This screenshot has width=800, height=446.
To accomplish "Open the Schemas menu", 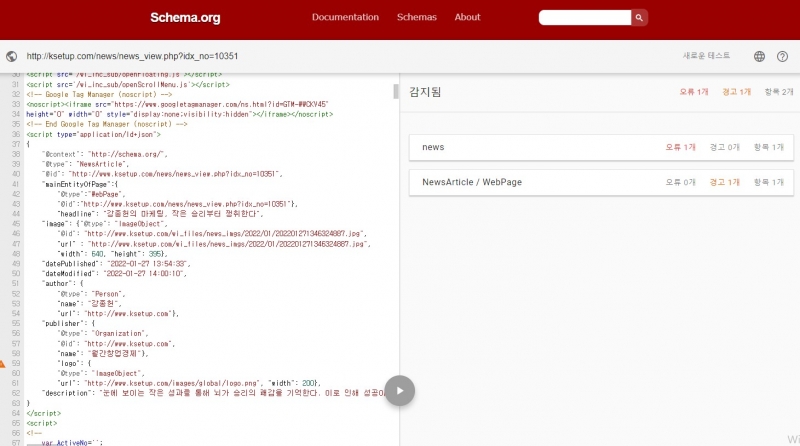I will (x=417, y=17).
